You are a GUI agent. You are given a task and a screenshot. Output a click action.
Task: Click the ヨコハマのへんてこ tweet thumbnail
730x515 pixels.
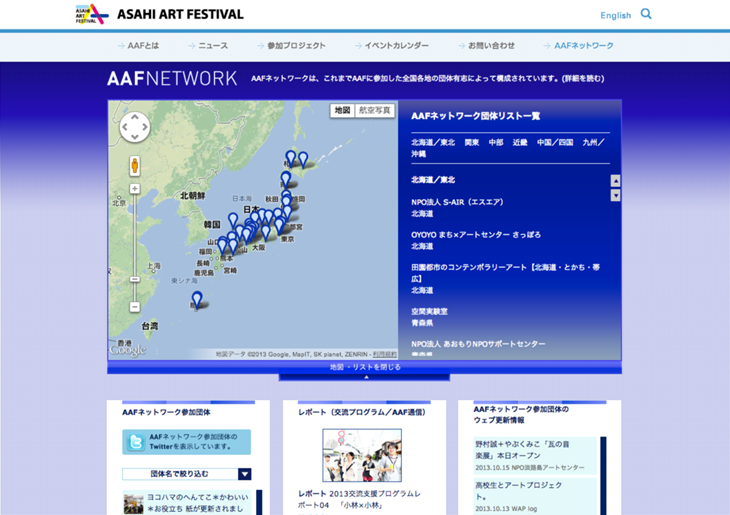pos(134,504)
